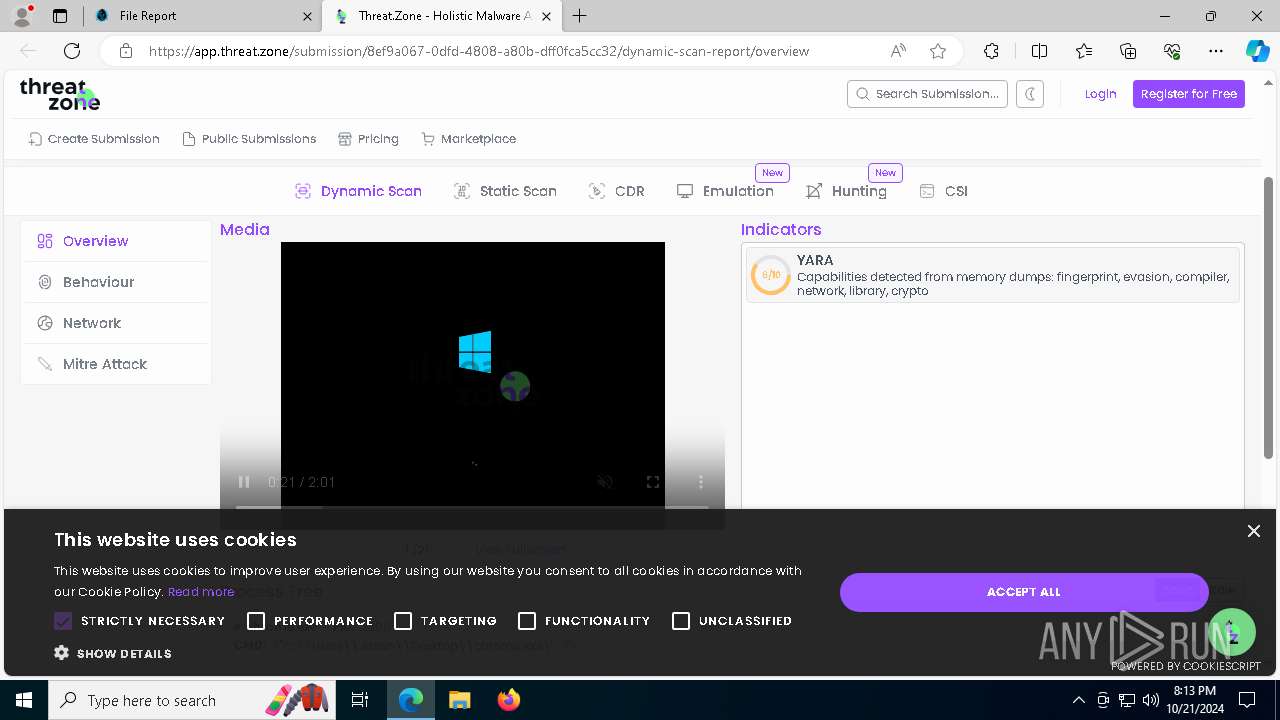The width and height of the screenshot is (1280, 720).
Task: Open File Explorer from taskbar
Action: [x=460, y=700]
